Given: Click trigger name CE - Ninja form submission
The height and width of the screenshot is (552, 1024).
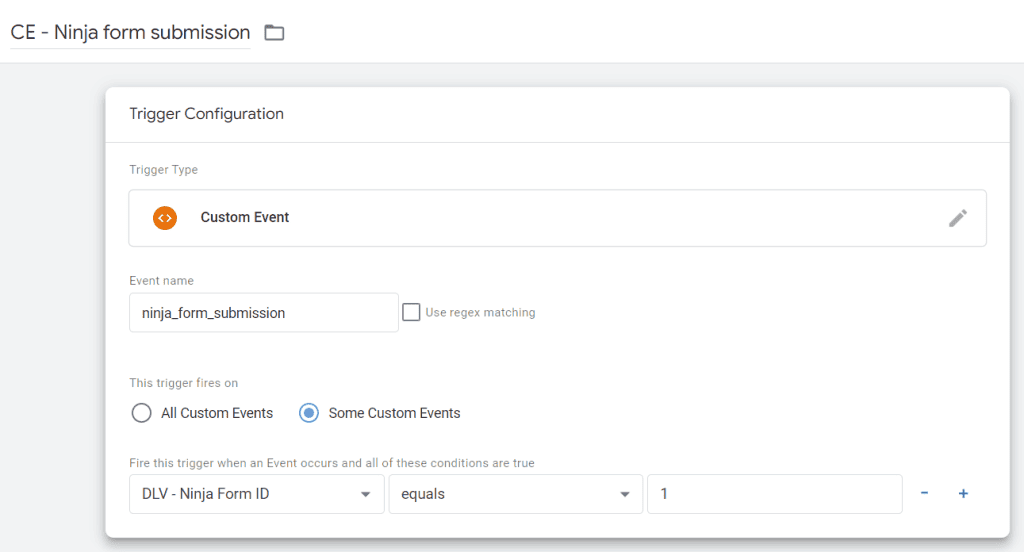Looking at the screenshot, I should coord(131,33).
